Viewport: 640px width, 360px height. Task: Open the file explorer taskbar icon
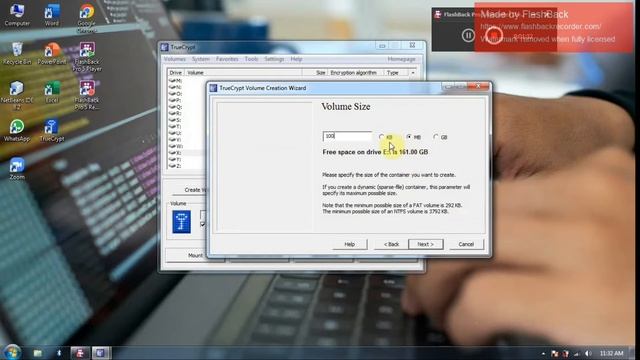(38, 353)
